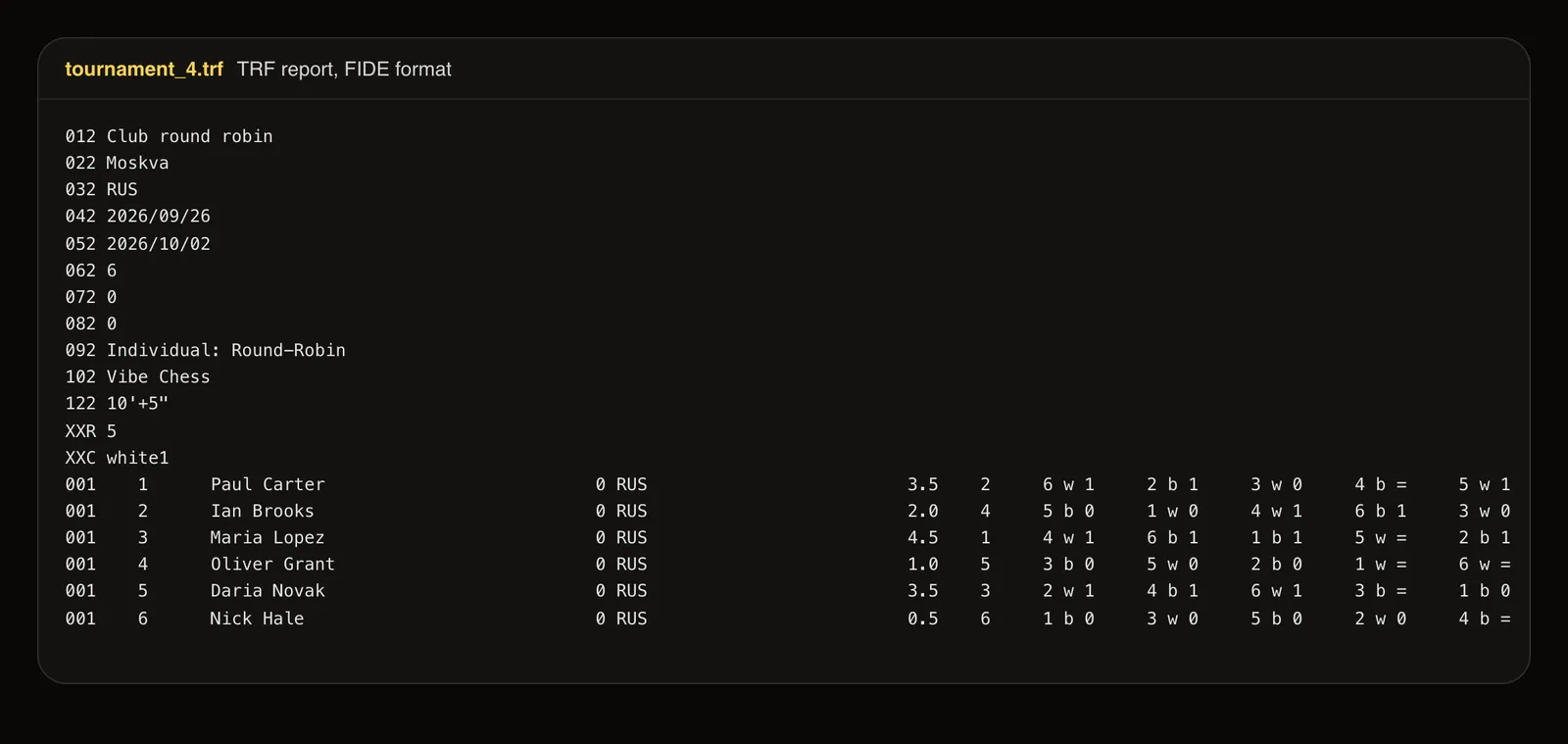Click RUS federation in Daria Novak's row
Image resolution: width=1568 pixels, height=744 pixels.
pos(632,590)
